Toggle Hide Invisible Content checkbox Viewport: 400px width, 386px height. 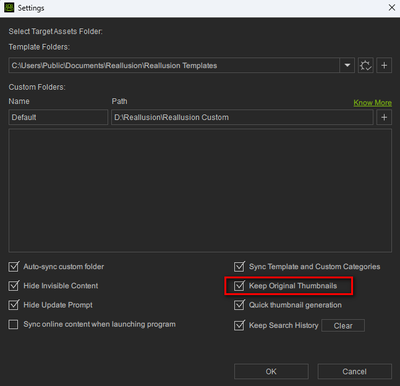pyautogui.click(x=14, y=286)
